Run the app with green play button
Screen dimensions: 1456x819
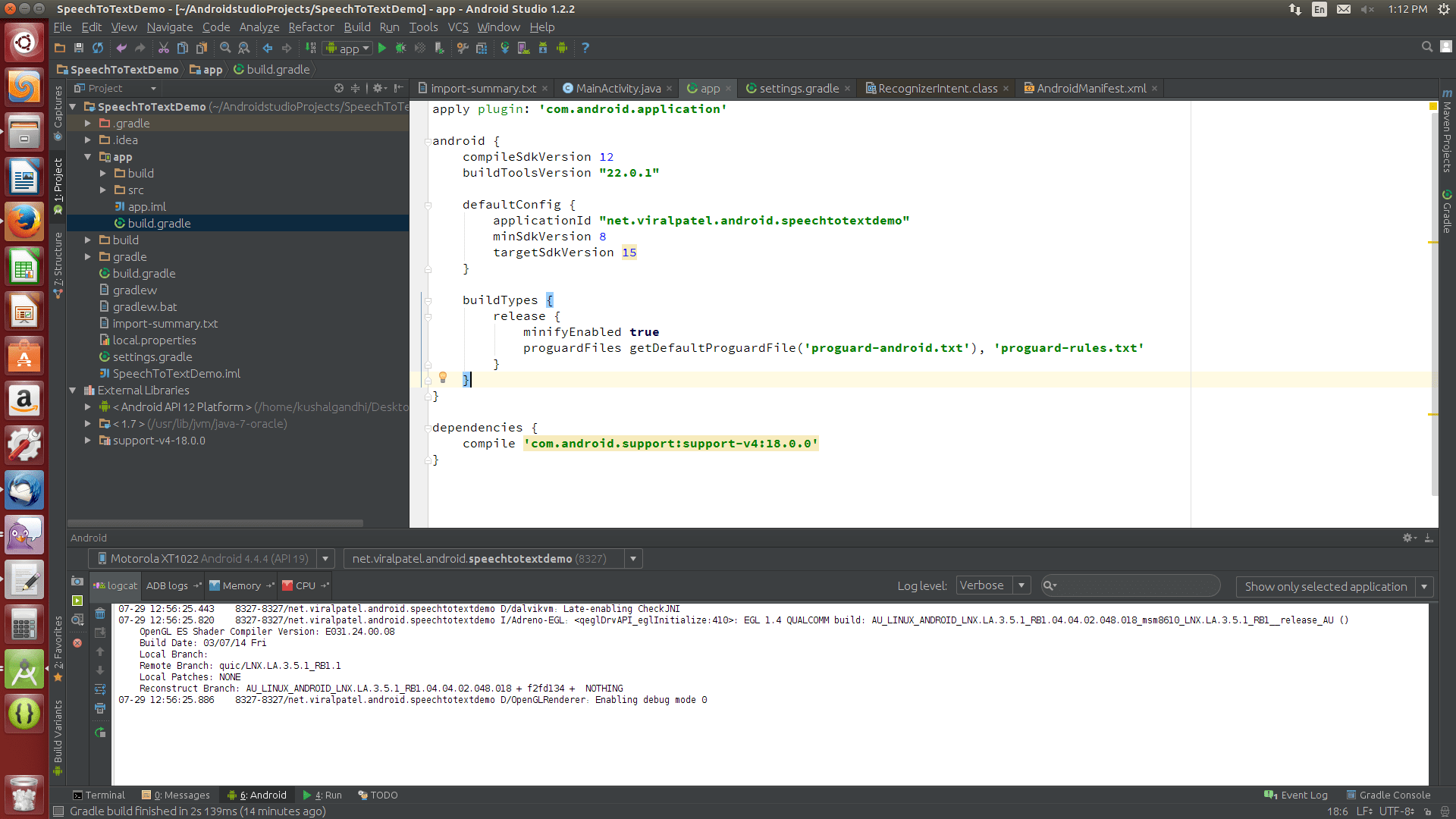(x=382, y=48)
